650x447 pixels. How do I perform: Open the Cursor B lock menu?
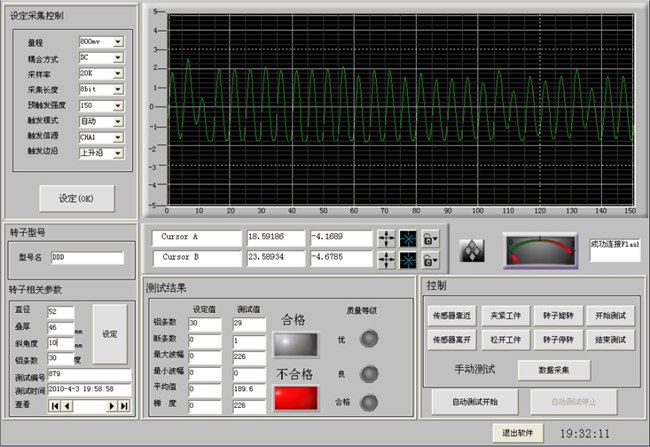pyautogui.click(x=433, y=260)
